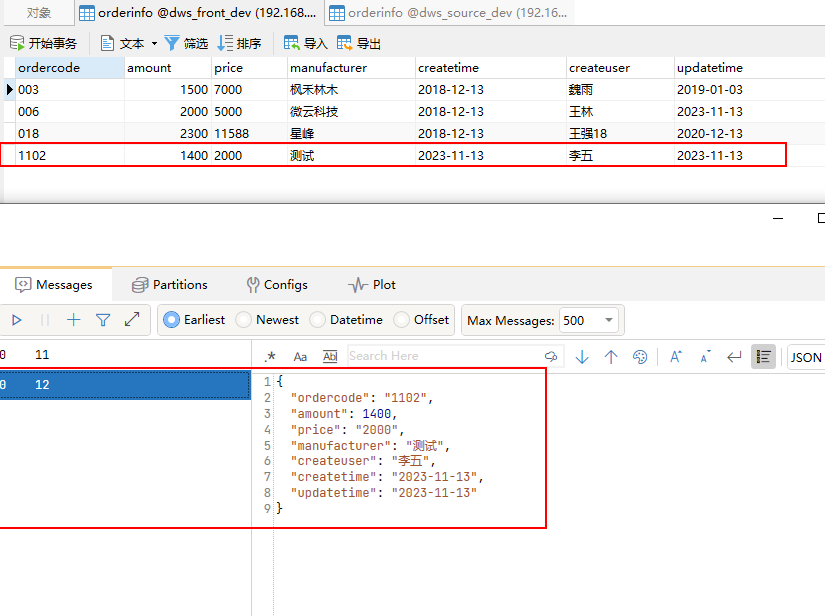This screenshot has height=616, width=825.
Task: Click the Search Here input field
Action: coord(440,356)
